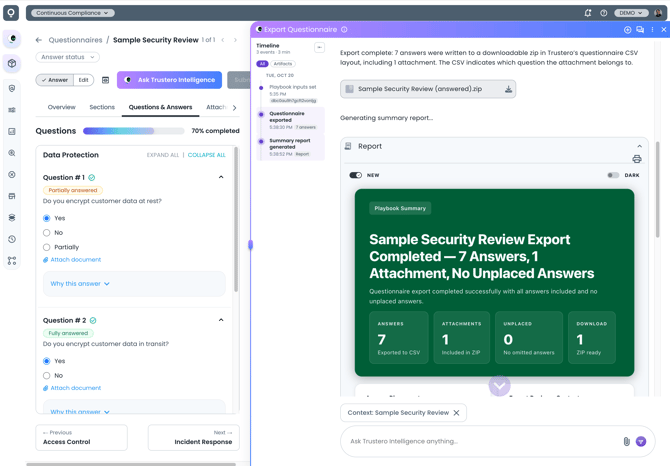Select No for Question # 2
The height and width of the screenshot is (466, 670).
[x=47, y=376]
